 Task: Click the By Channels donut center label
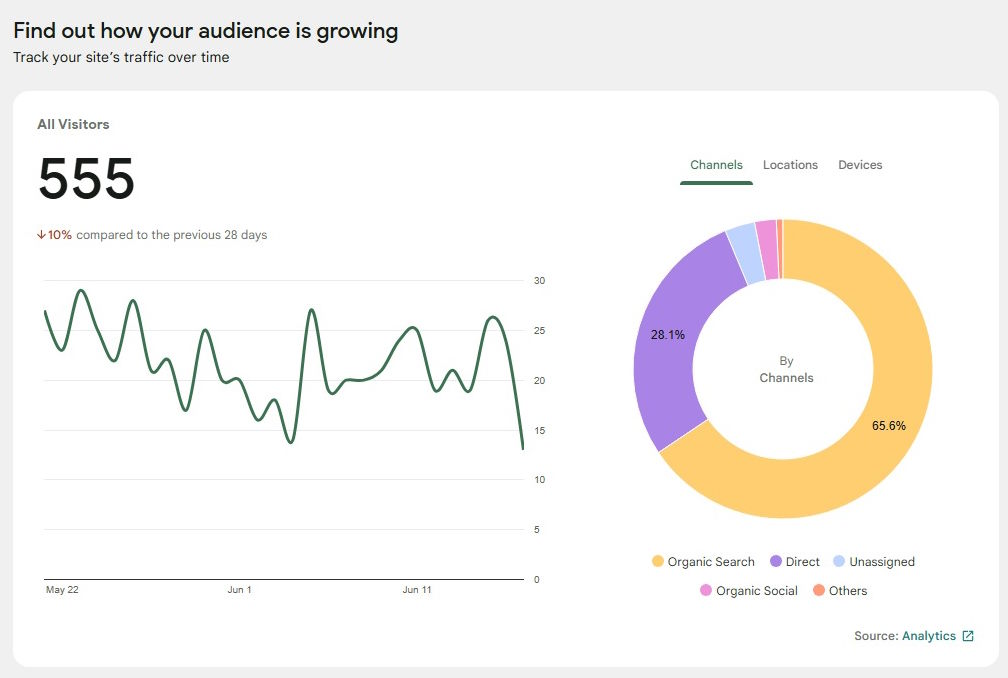786,370
